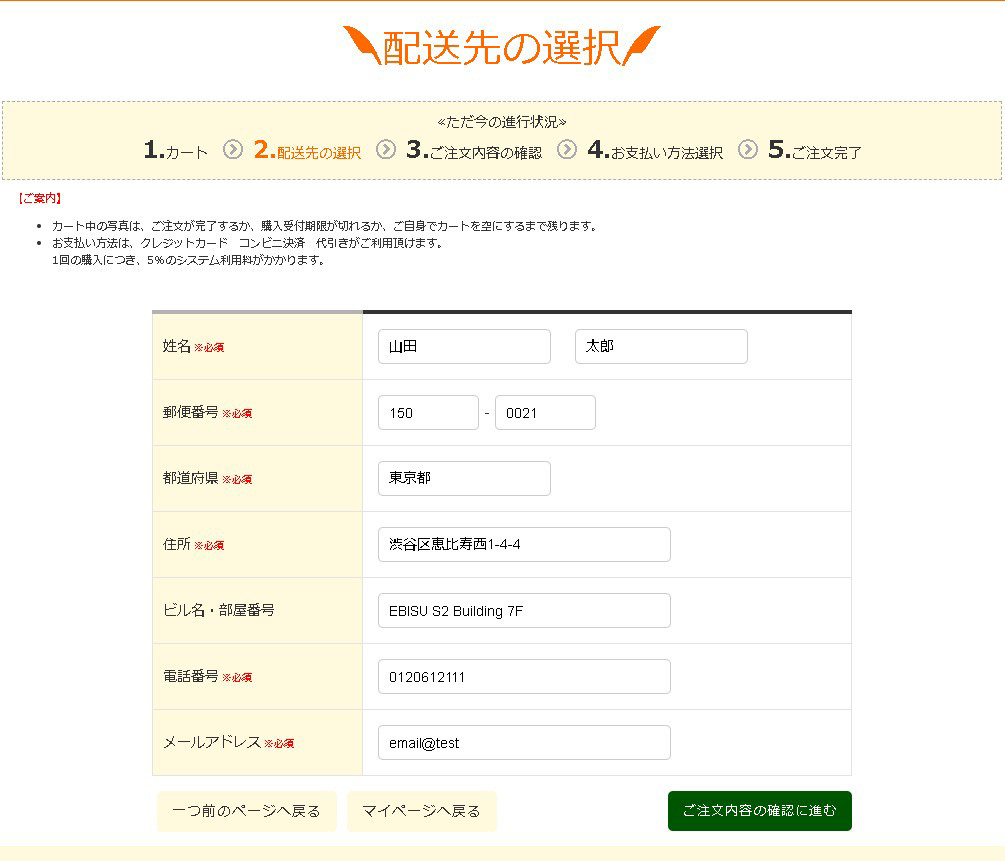This screenshot has width=1005, height=861.
Task: Click the first name field containing 太郎
Action: pos(661,347)
